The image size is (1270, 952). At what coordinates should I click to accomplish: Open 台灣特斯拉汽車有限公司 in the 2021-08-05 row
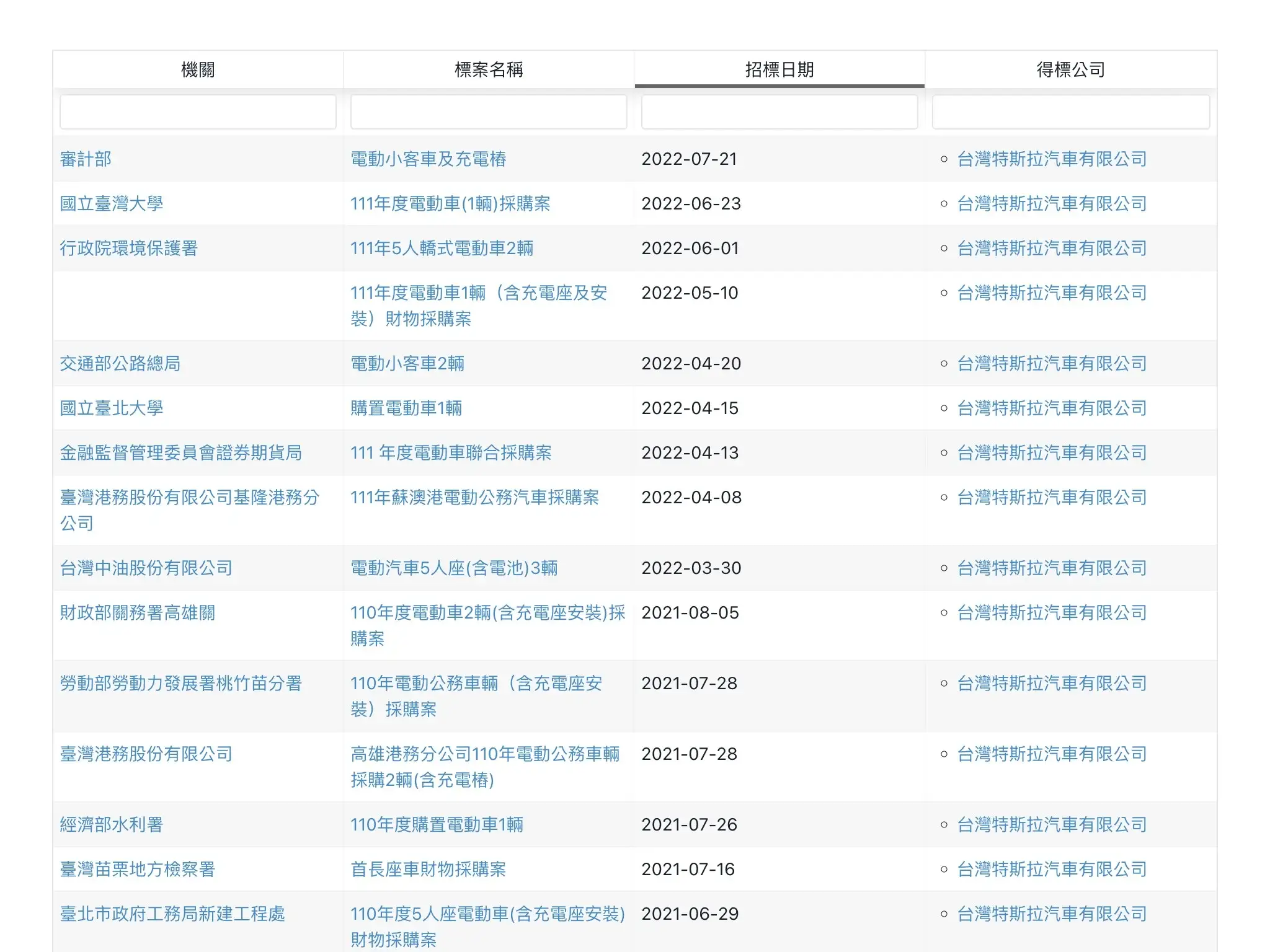(x=1052, y=613)
